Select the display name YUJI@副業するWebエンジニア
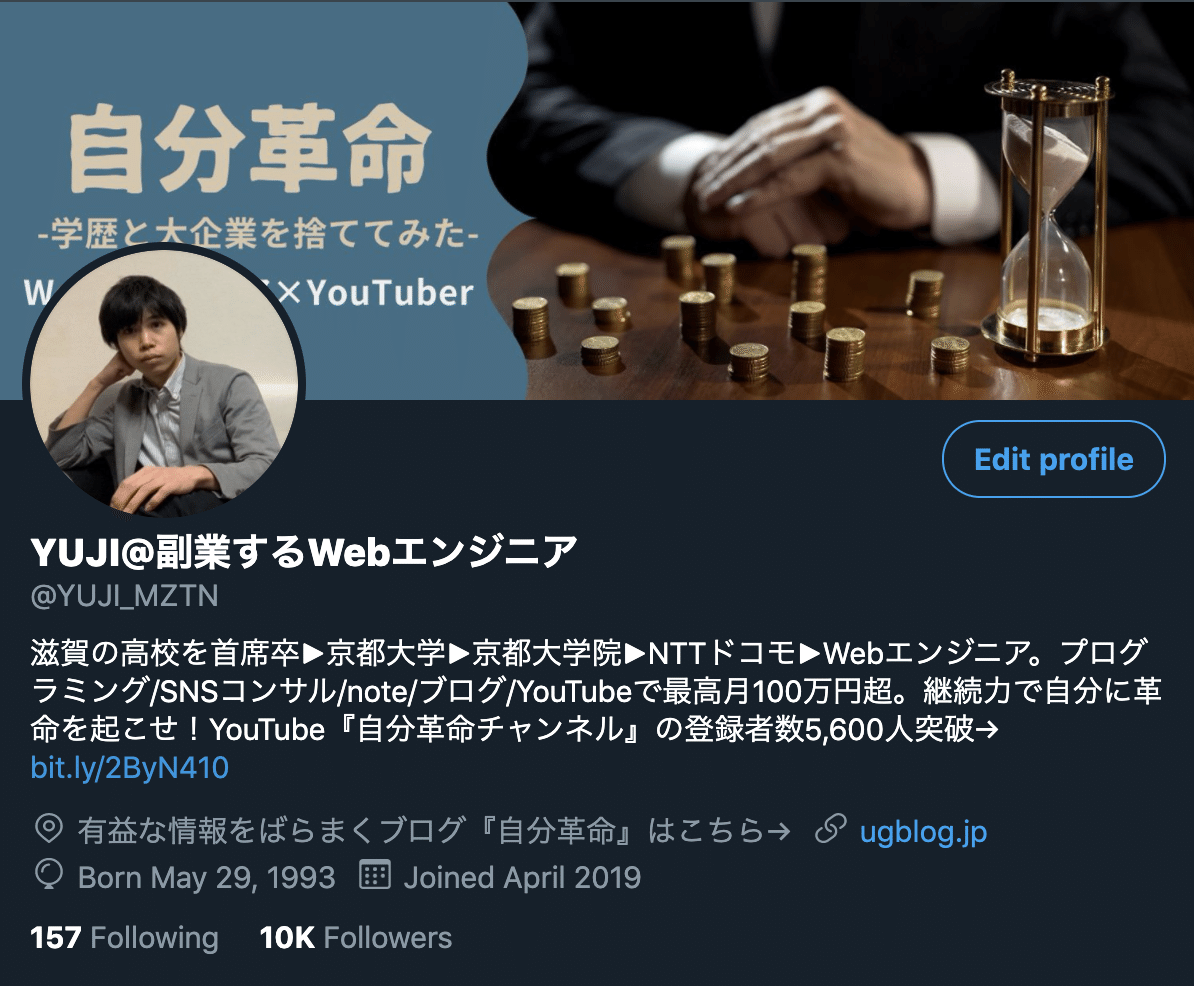 pyautogui.click(x=304, y=551)
